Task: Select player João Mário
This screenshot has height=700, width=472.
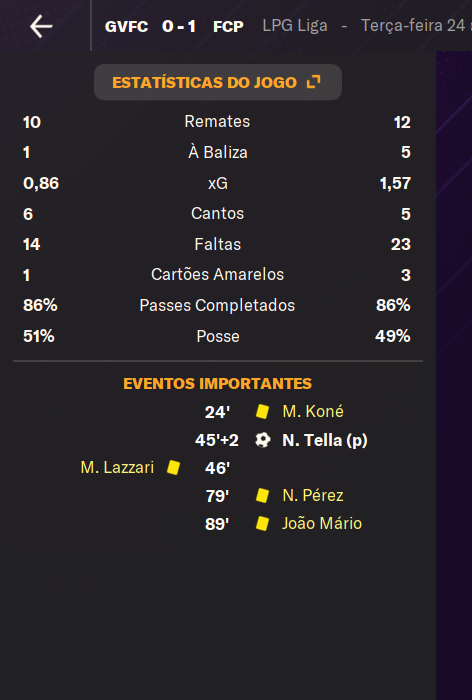Action: click(x=322, y=523)
